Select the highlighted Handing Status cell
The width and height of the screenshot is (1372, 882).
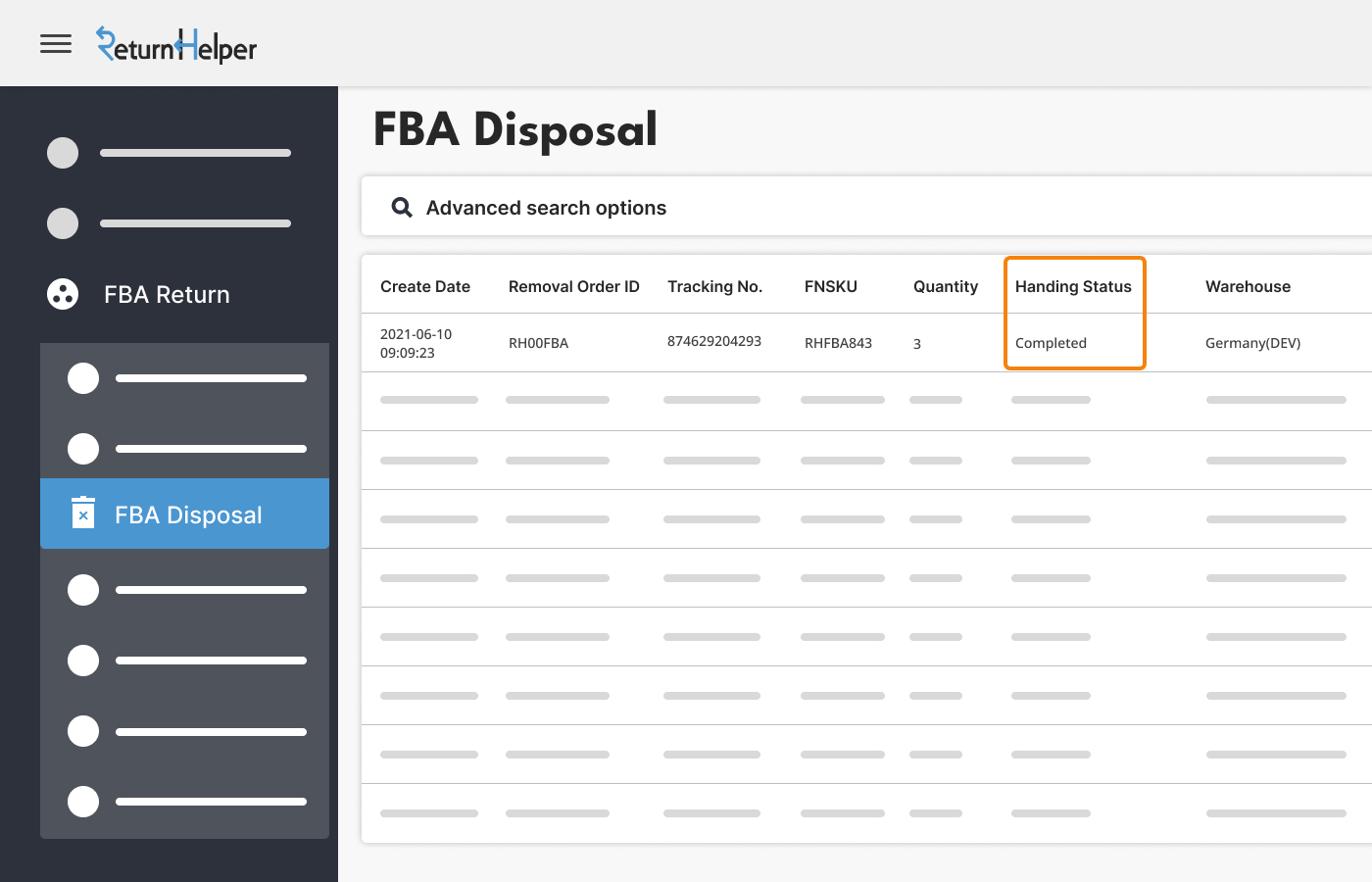[1074, 343]
